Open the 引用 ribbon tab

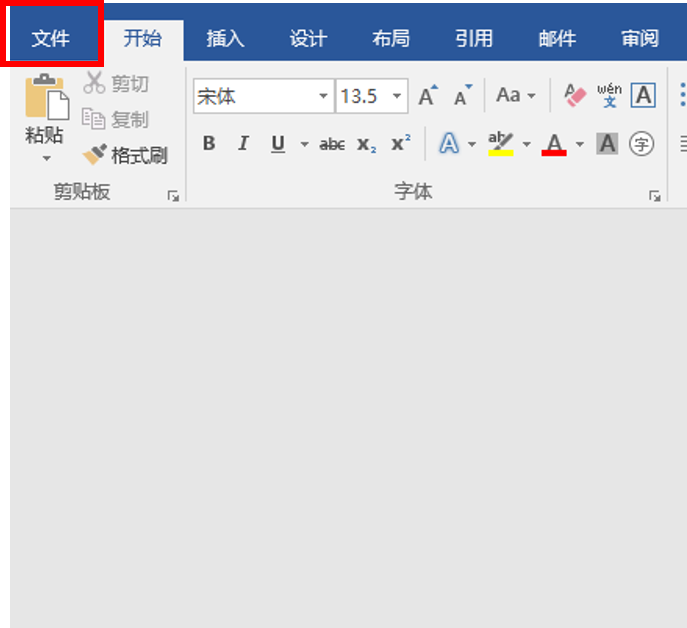pyautogui.click(x=474, y=39)
